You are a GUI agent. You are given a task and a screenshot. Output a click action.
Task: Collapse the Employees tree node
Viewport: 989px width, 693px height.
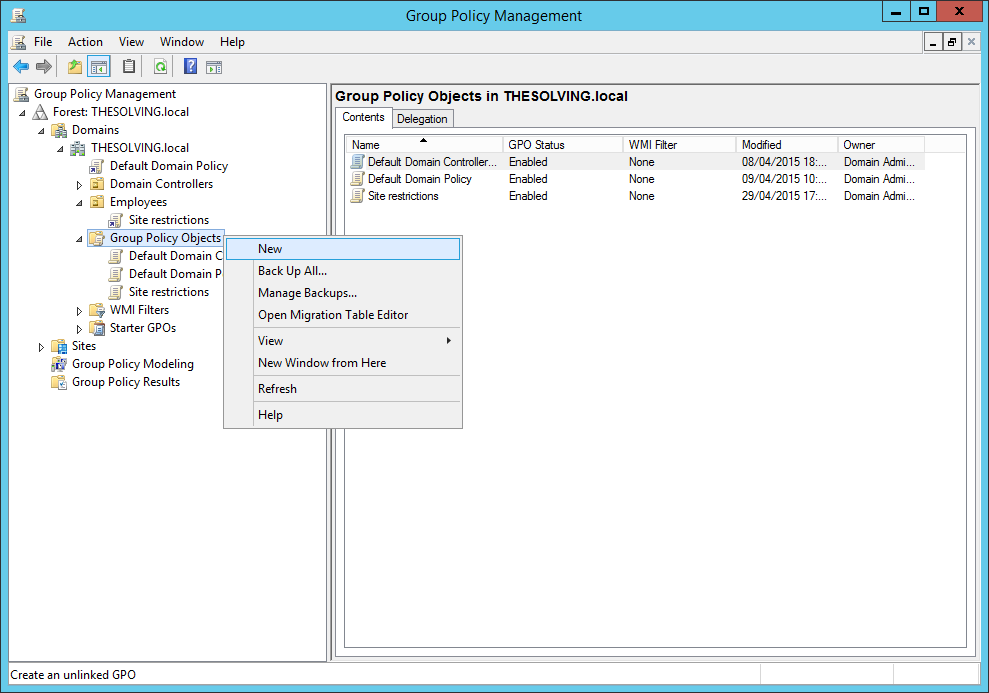[x=79, y=203]
